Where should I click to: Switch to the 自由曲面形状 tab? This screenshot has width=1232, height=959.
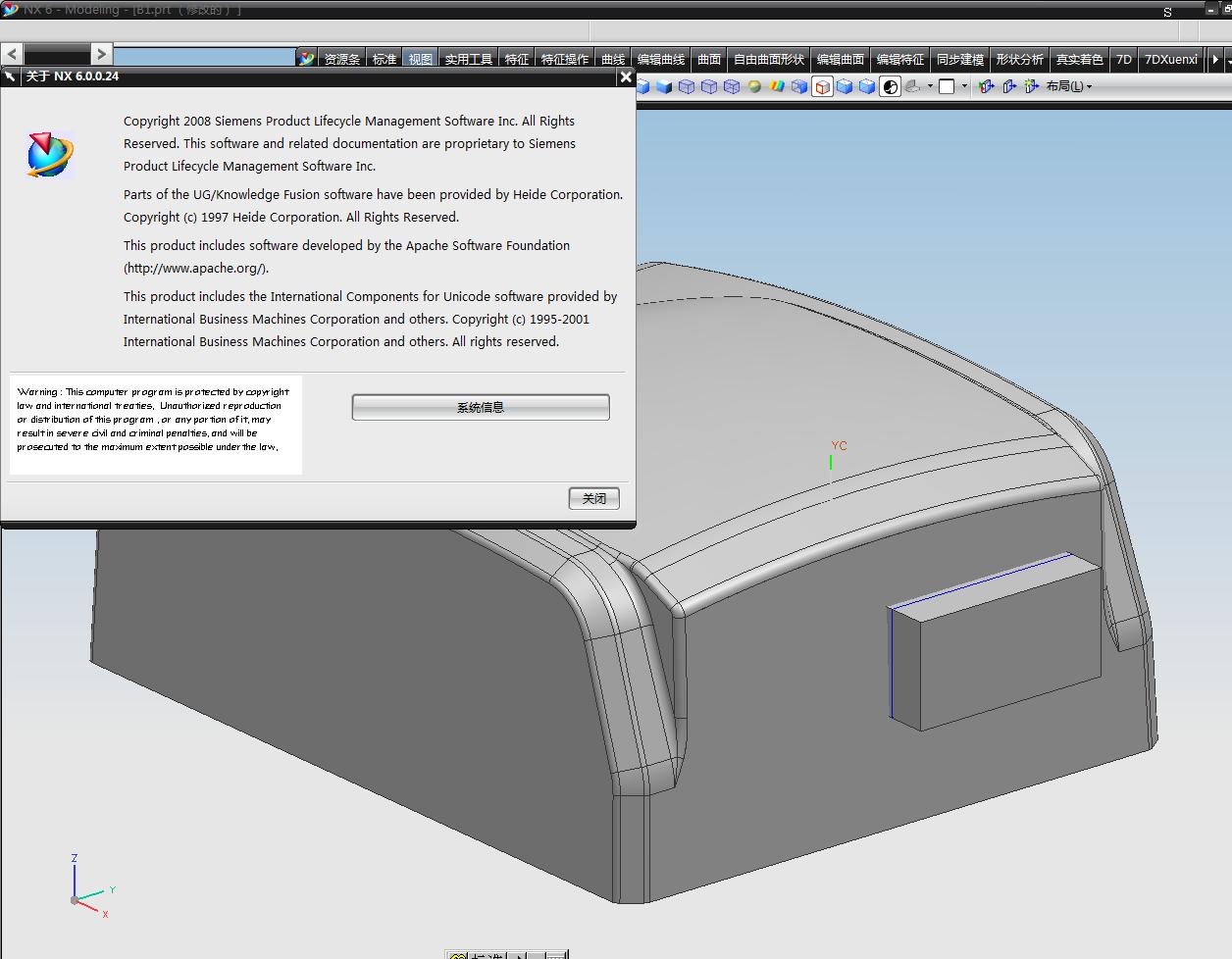coord(769,59)
